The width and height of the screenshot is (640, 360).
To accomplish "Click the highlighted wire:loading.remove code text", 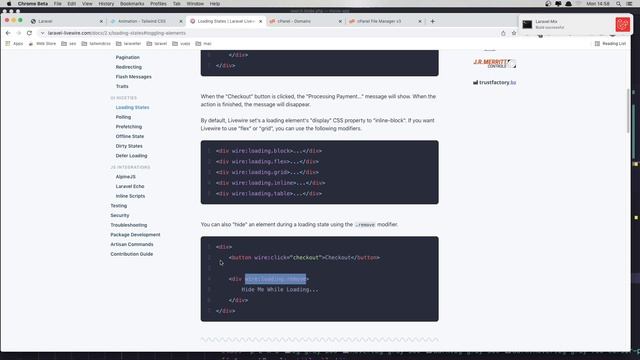I will coord(276,279).
